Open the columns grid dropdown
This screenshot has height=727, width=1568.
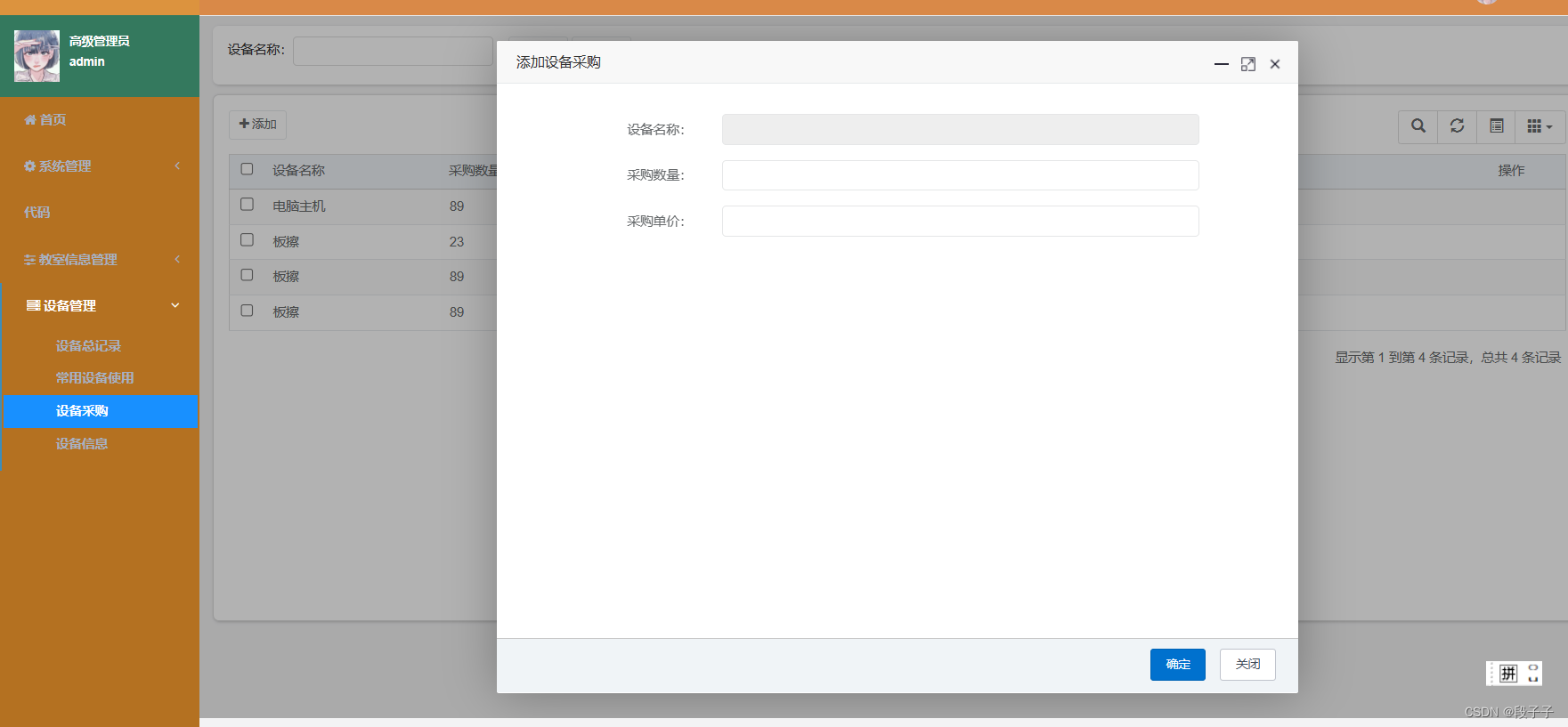1540,126
